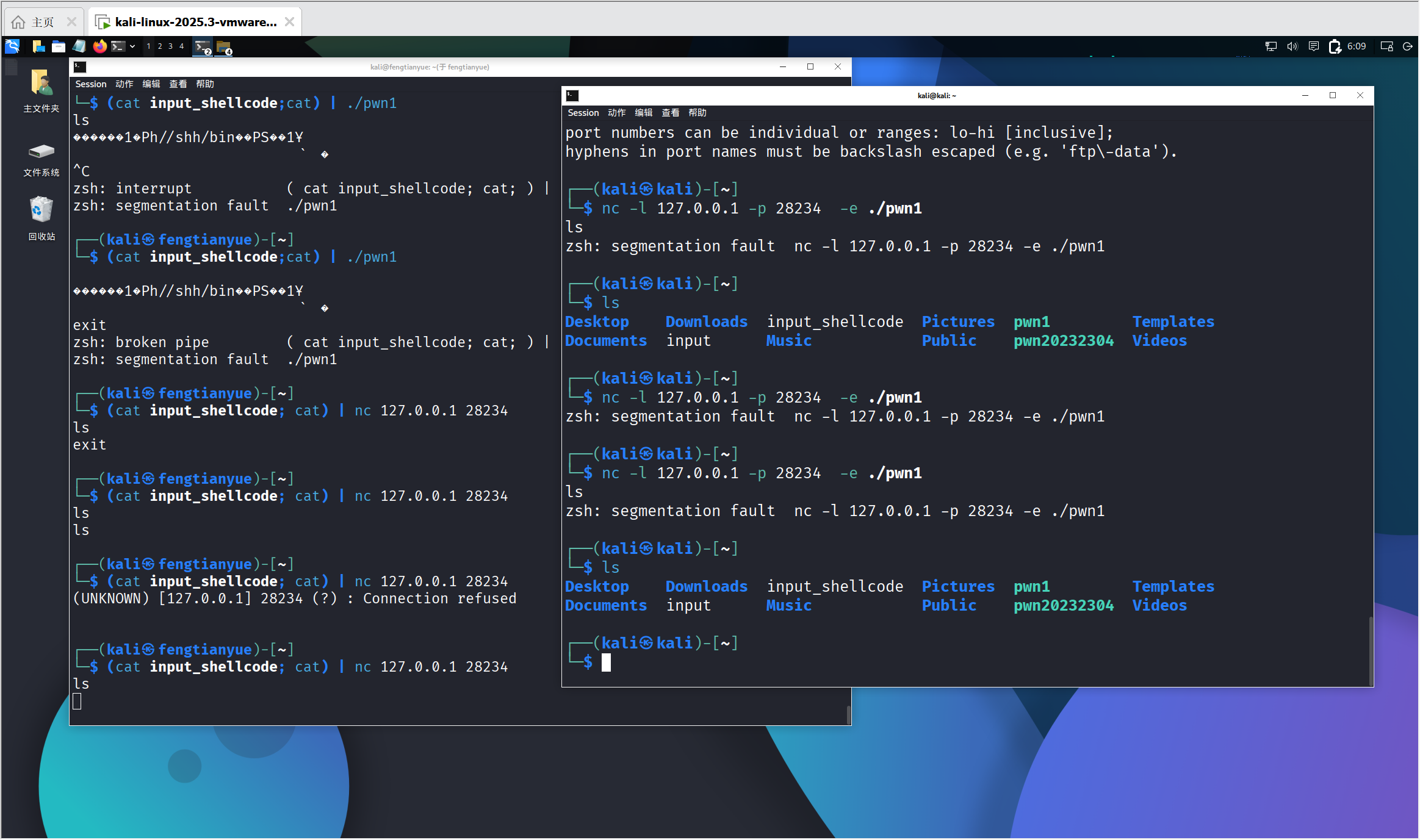Switch to workspace 2
This screenshot has height=840, width=1420.
(x=160, y=46)
